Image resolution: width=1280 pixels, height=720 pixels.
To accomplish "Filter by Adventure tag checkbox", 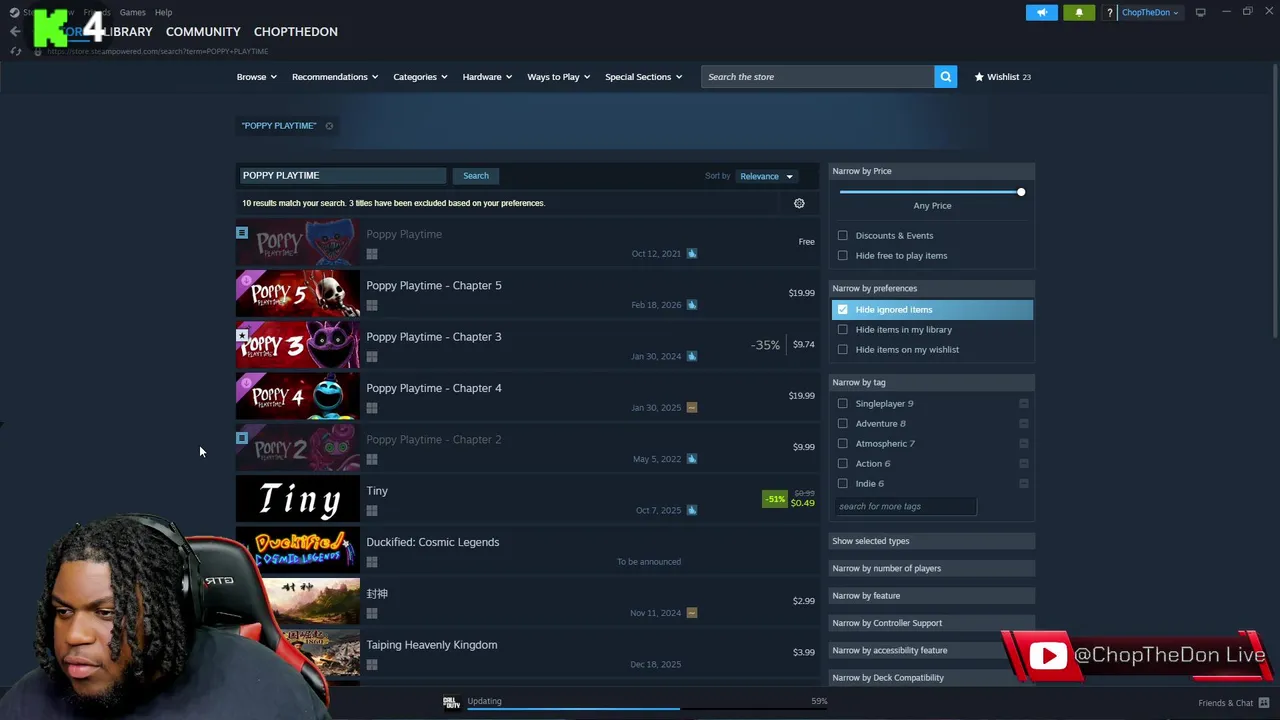I will (x=843, y=424).
